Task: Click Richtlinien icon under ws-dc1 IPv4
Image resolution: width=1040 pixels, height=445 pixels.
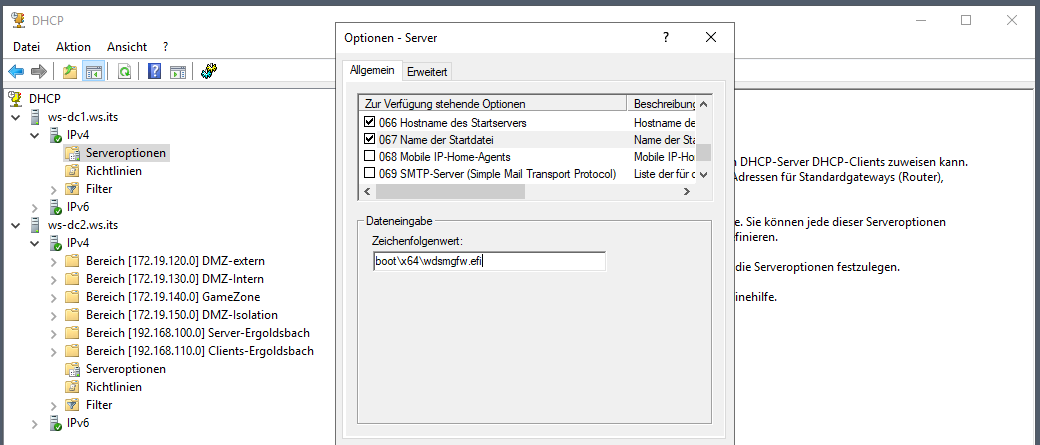Action: coord(72,170)
